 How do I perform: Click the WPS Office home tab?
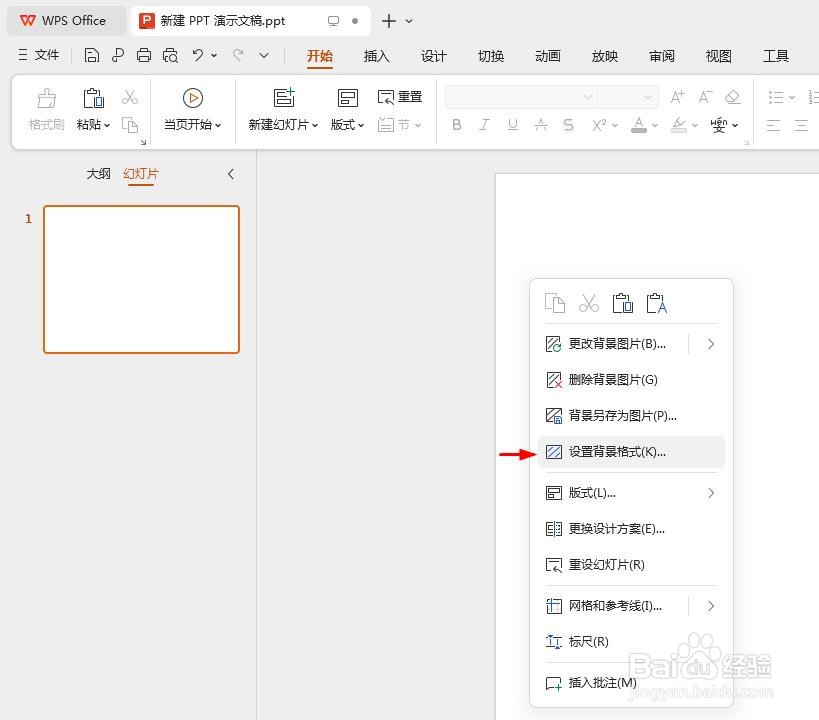(x=66, y=21)
